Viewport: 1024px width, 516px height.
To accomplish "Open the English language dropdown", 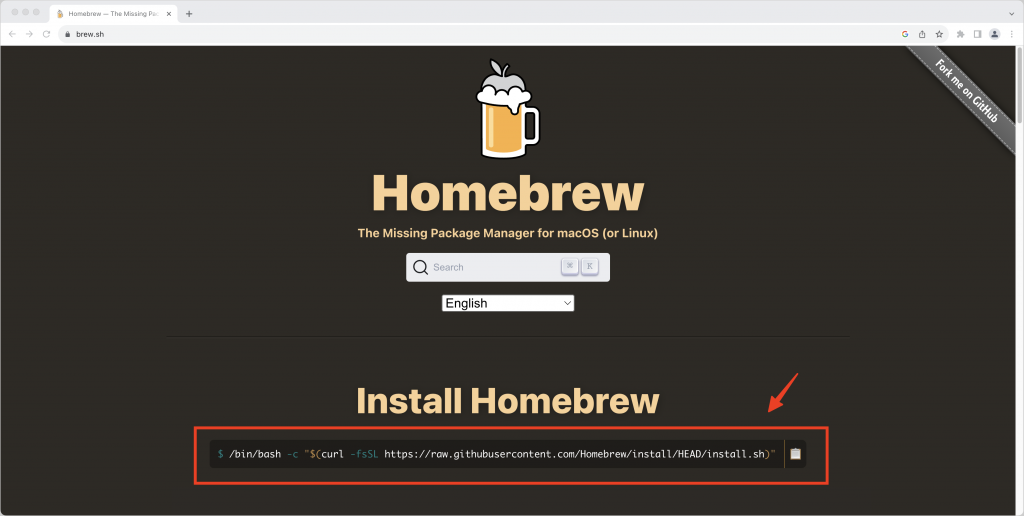I will (508, 303).
